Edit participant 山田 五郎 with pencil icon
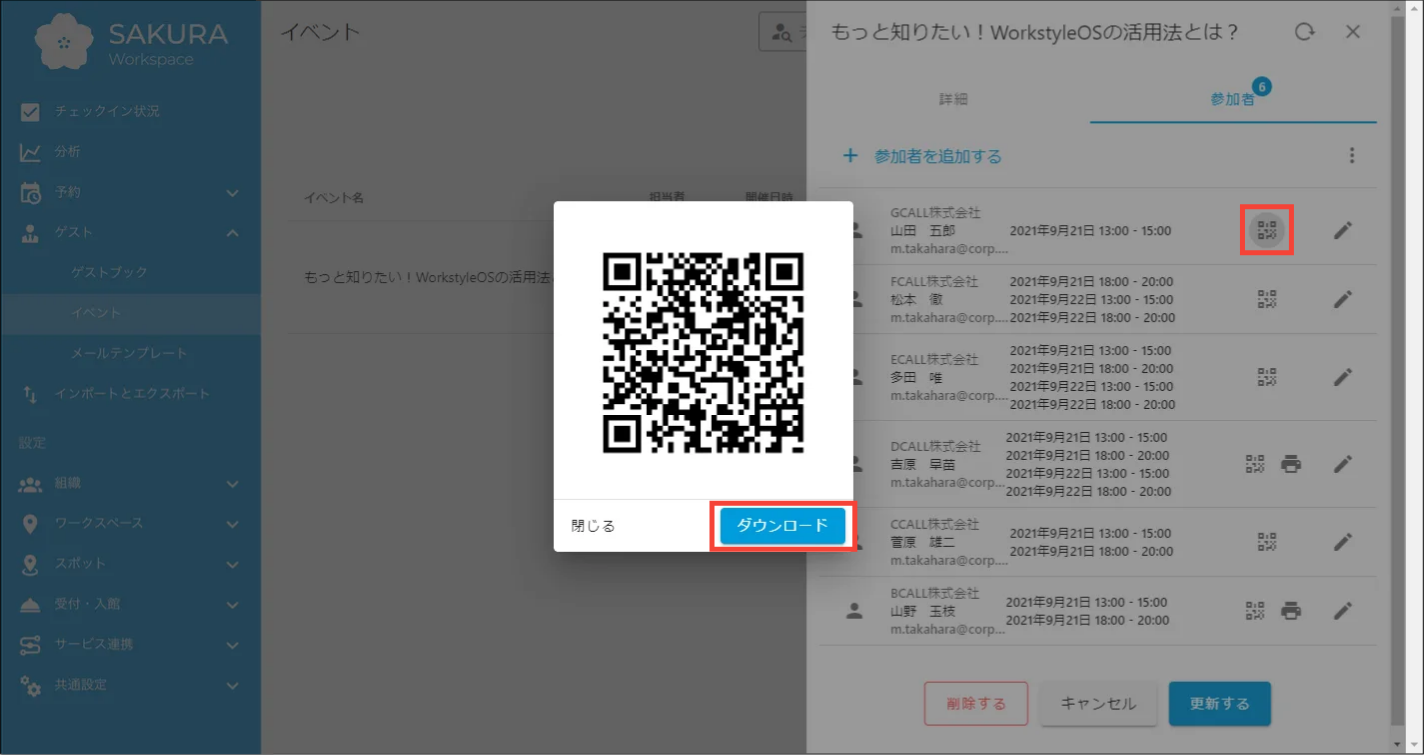This screenshot has width=1424, height=755. pos(1343,231)
